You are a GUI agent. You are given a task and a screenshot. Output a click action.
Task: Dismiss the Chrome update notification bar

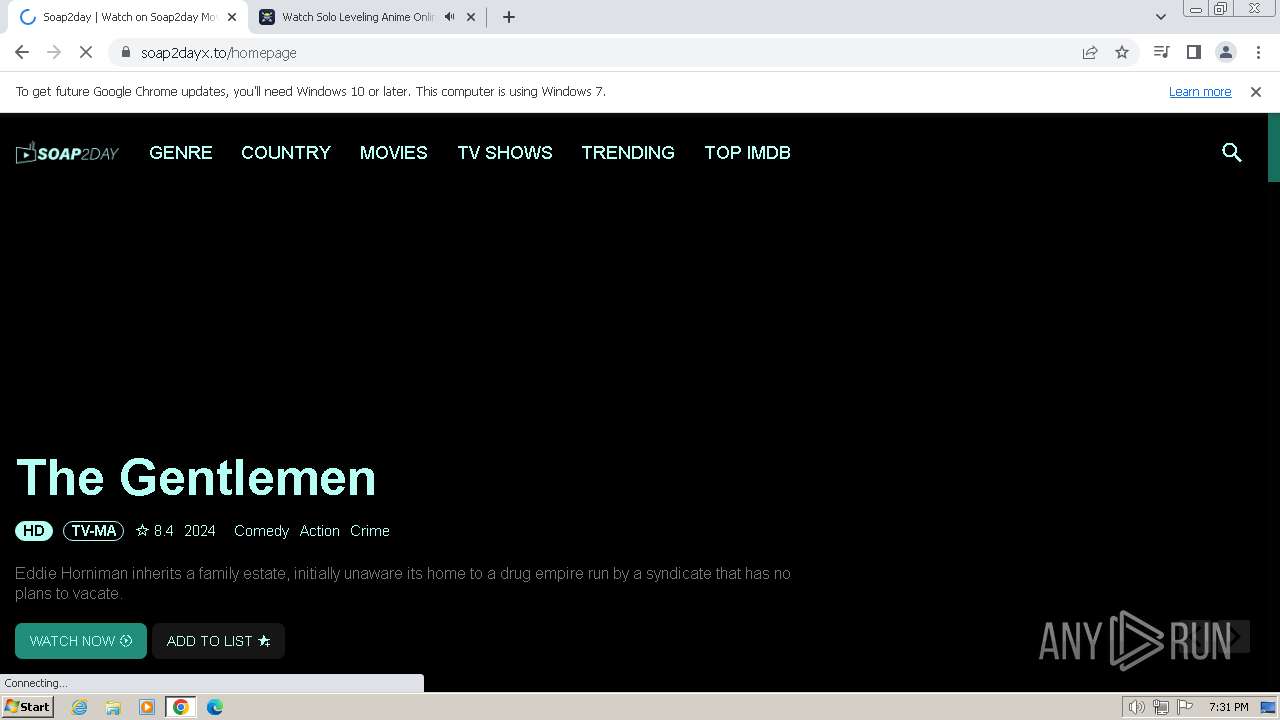coord(1256,91)
